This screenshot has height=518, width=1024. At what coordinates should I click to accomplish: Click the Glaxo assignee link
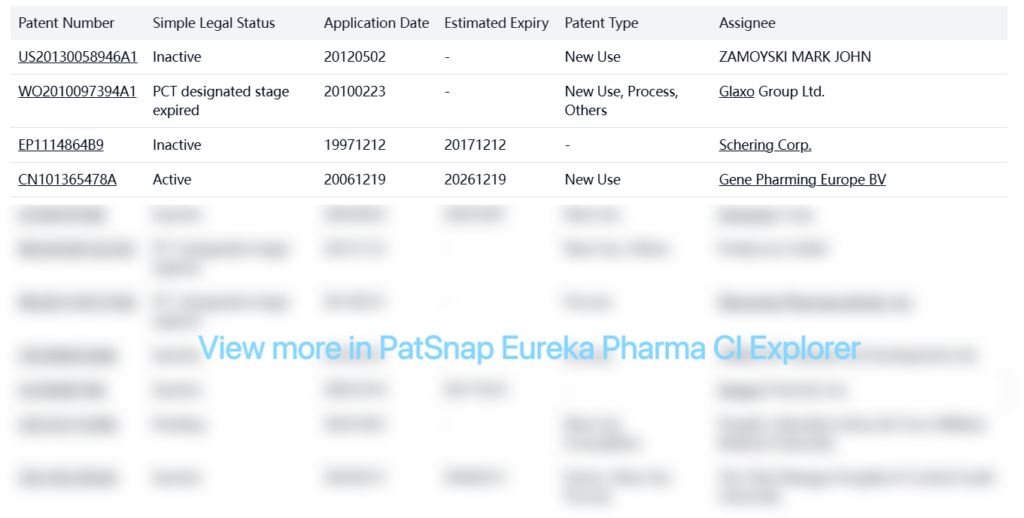(x=736, y=92)
